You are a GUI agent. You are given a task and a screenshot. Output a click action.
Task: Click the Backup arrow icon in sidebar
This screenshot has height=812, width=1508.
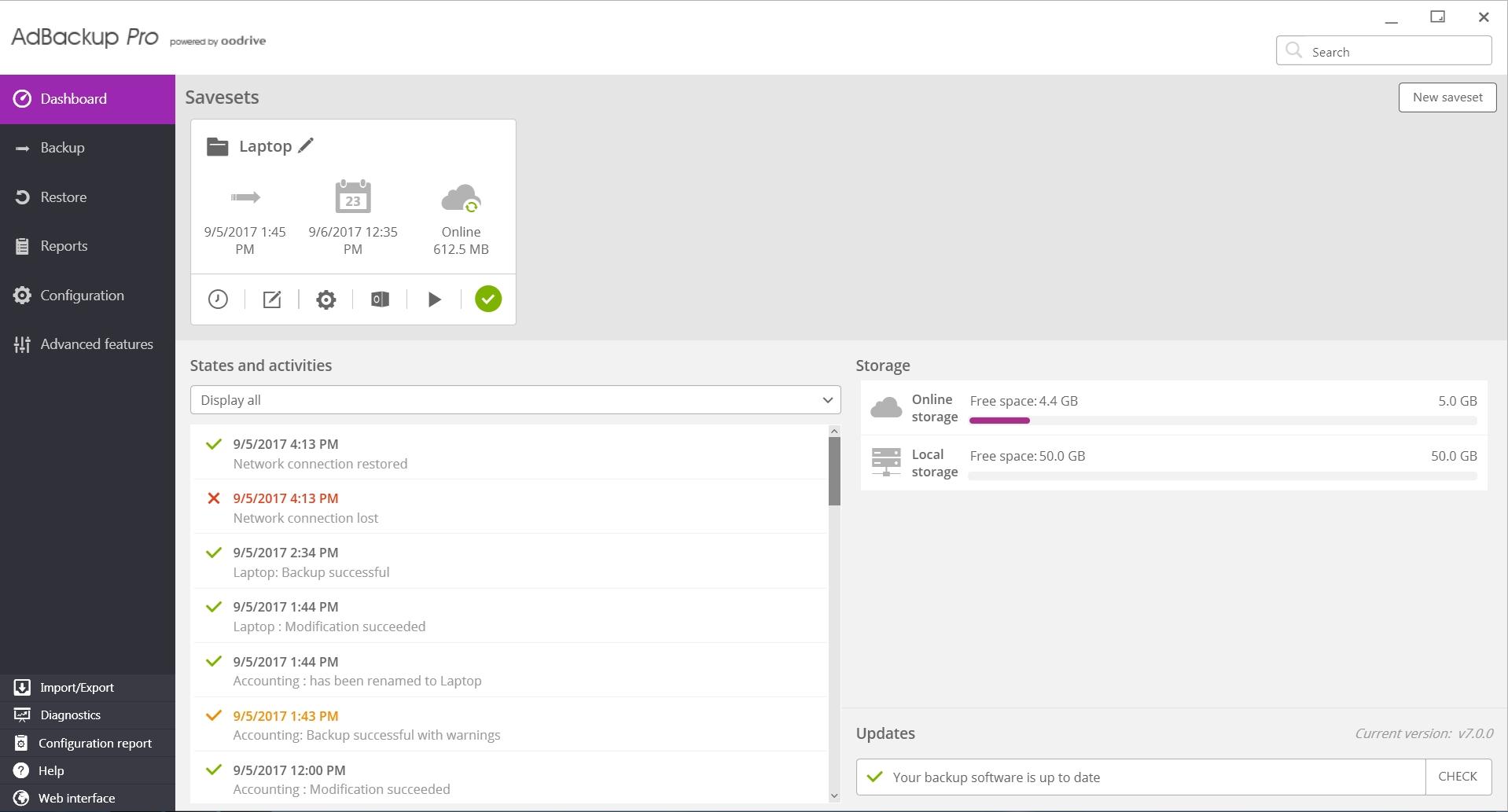(x=22, y=149)
